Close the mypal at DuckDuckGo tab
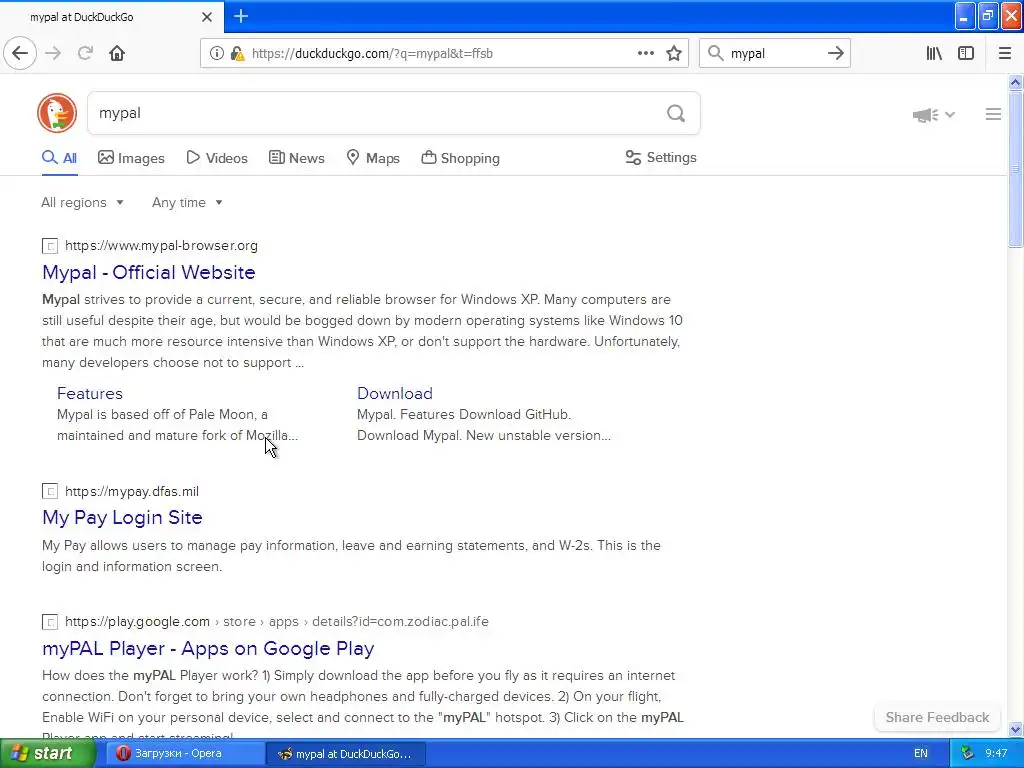Viewport: 1024px width, 768px height. (206, 17)
